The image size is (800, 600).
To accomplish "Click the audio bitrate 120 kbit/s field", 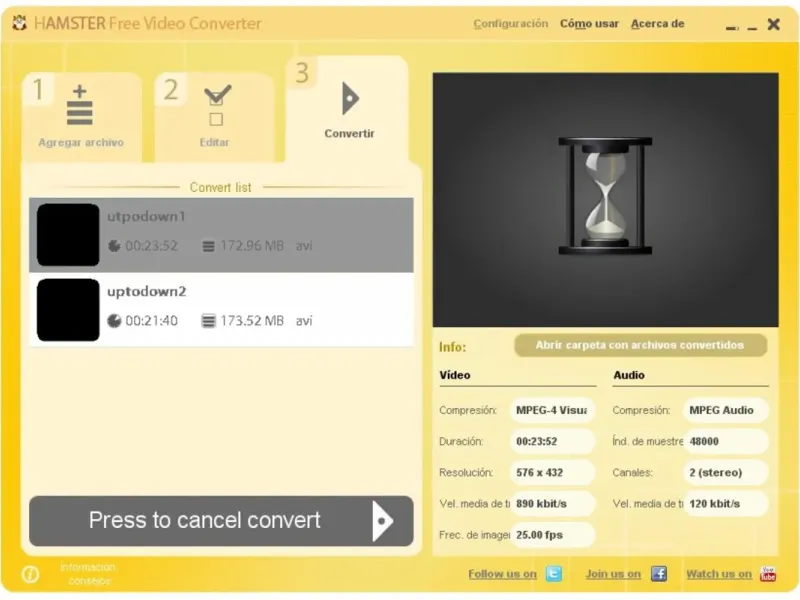I will (726, 504).
